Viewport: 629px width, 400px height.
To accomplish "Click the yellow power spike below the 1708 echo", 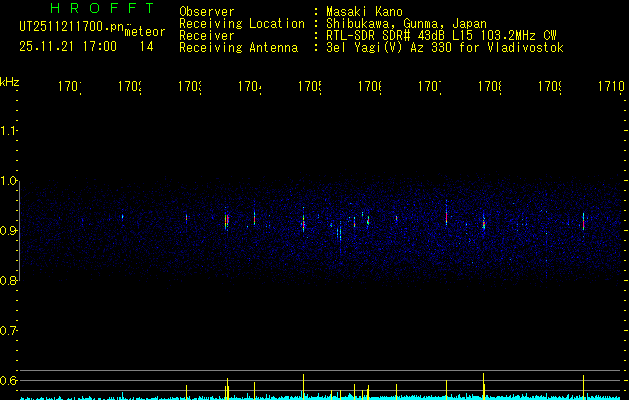I will coord(483,386).
